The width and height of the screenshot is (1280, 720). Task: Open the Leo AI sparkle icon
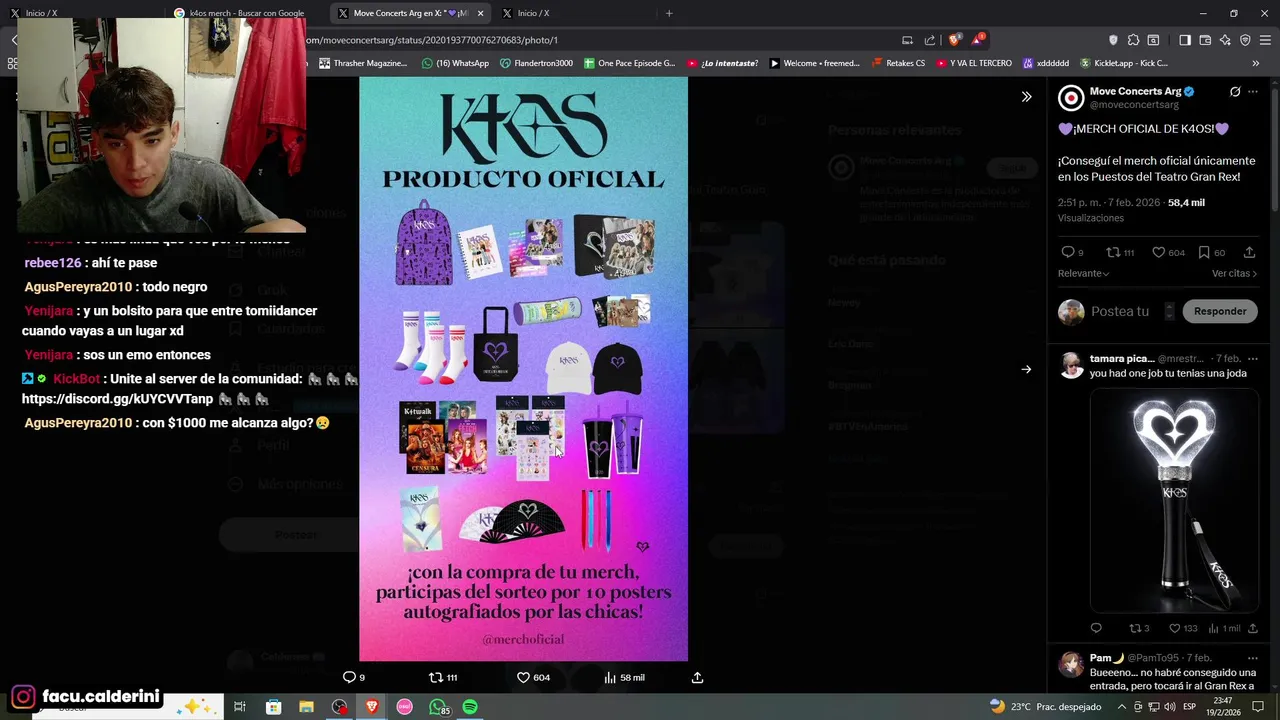tap(1225, 40)
